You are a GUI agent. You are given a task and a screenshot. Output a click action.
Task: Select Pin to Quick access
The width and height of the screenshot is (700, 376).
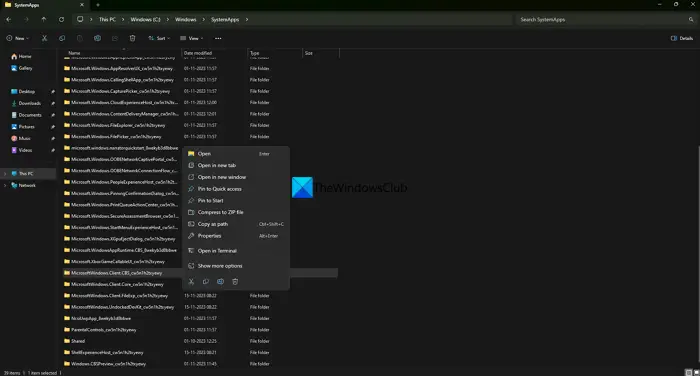click(236, 189)
